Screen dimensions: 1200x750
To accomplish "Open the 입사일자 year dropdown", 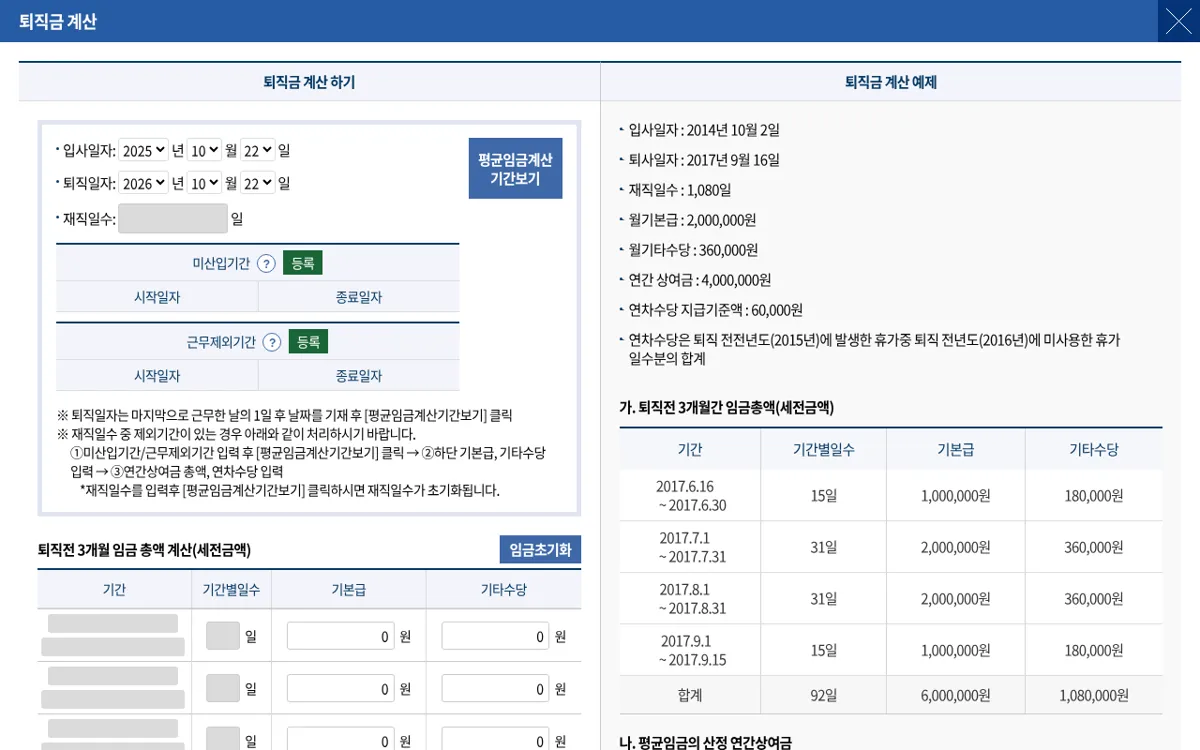I will tap(144, 150).
